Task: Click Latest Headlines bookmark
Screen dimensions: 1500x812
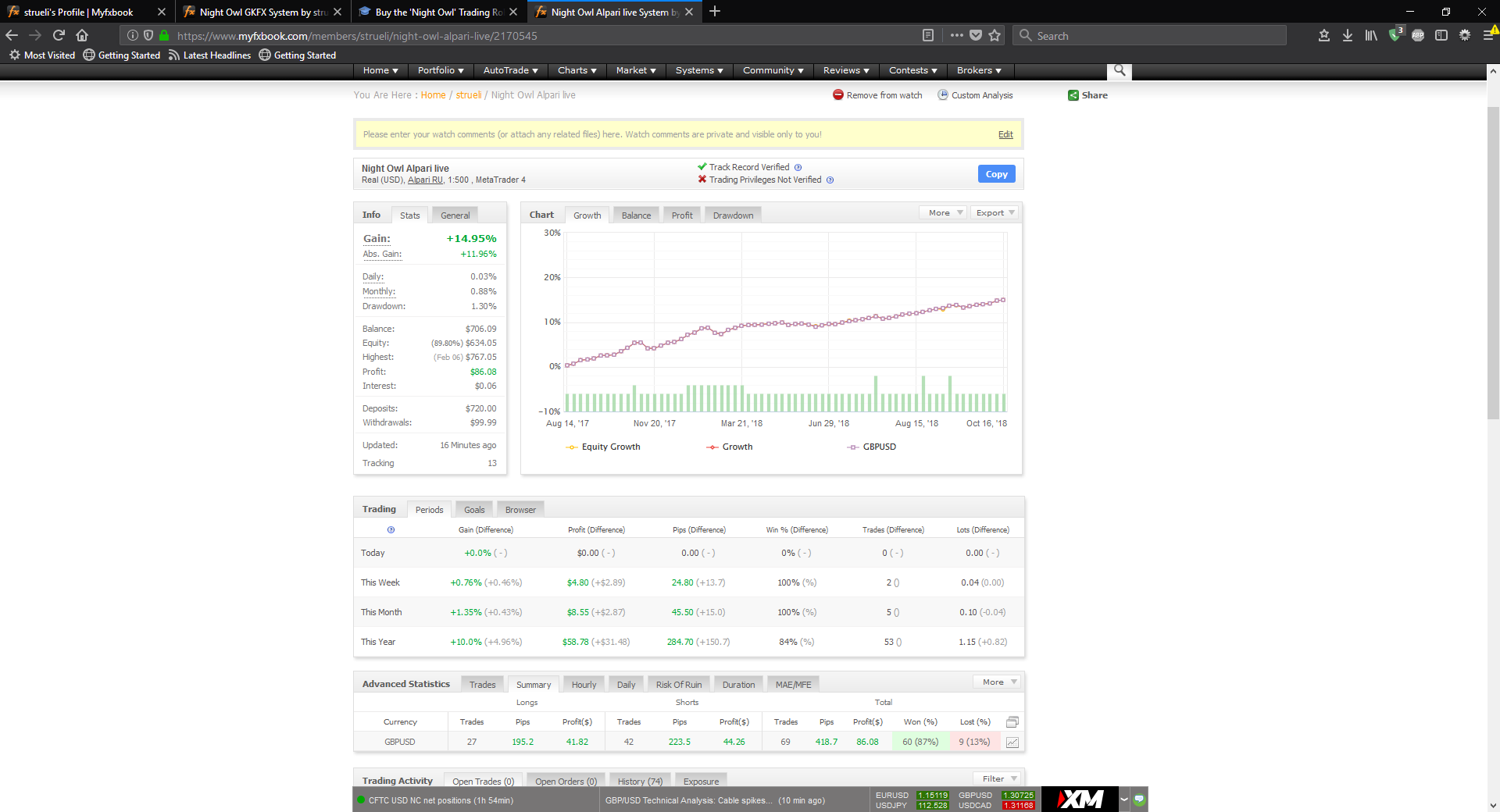Action: [209, 55]
